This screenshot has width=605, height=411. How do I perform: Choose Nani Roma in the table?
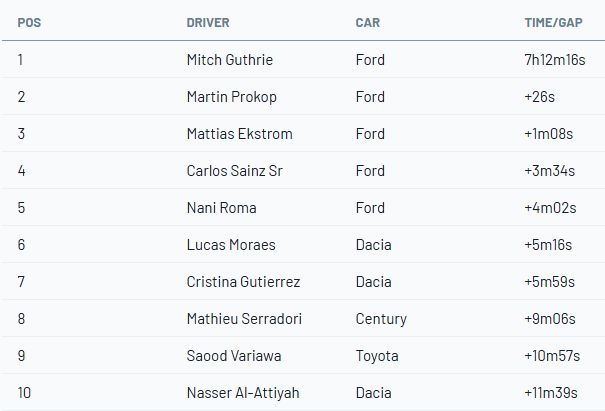coord(221,208)
